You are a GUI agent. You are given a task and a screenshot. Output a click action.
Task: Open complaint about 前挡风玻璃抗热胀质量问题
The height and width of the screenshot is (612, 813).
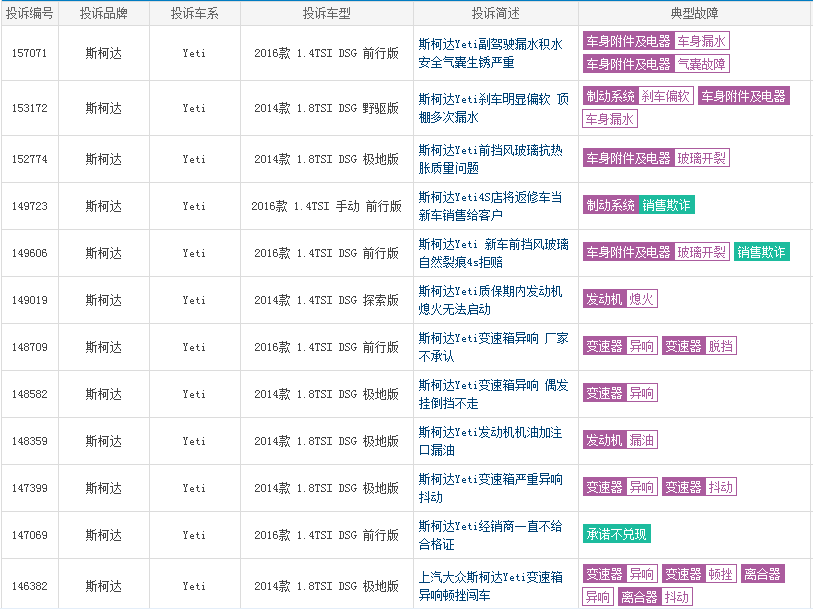click(490, 159)
